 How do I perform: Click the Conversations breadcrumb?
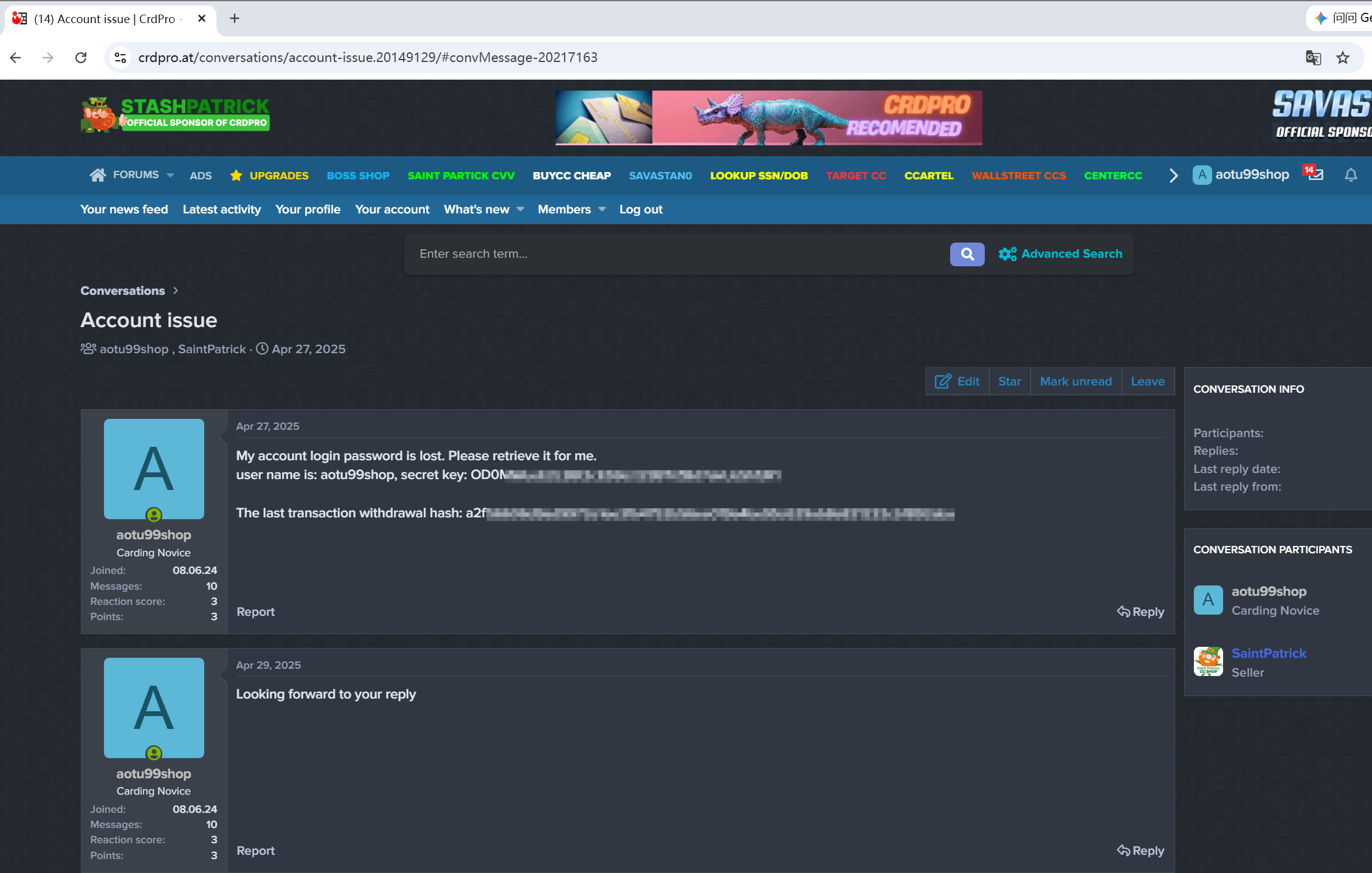(x=122, y=291)
